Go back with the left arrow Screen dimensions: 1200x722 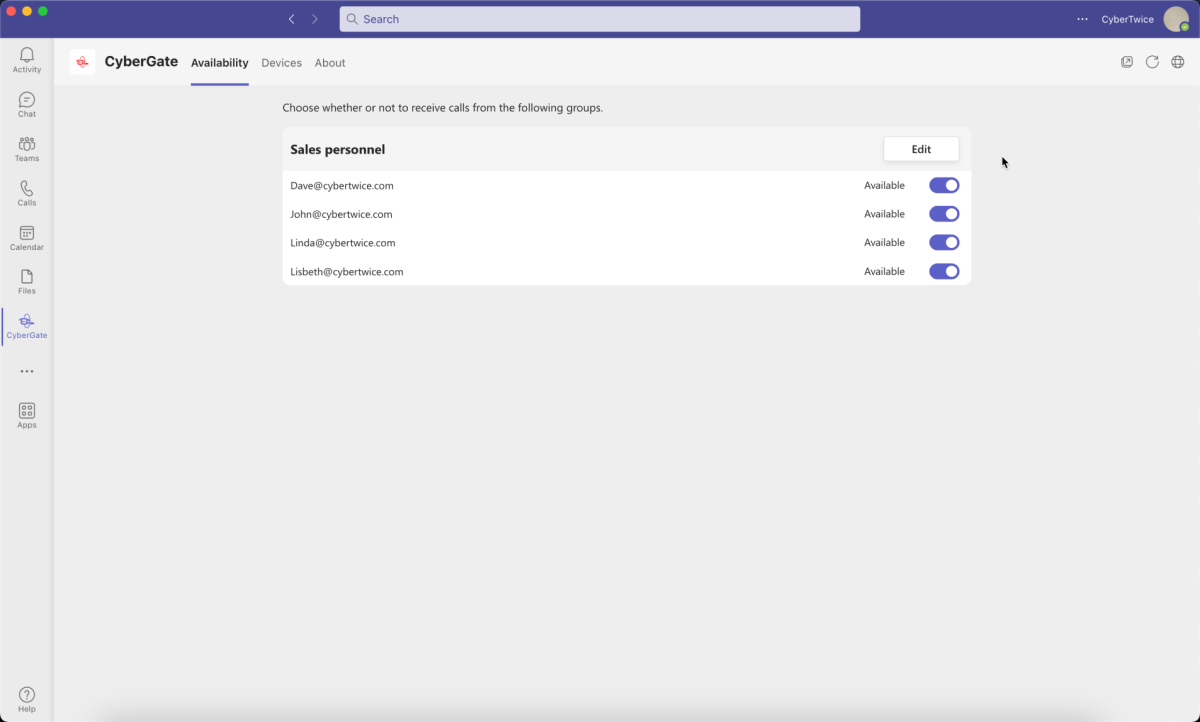click(291, 19)
